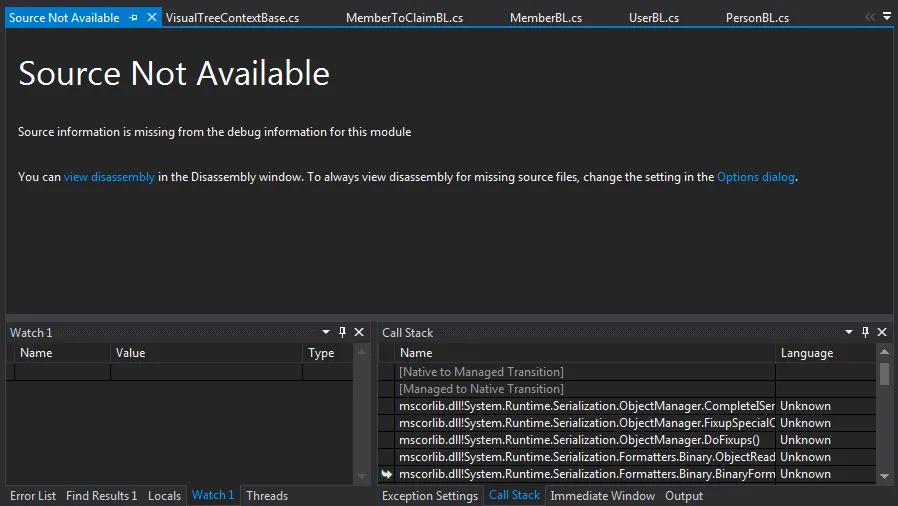Switch to the Error List tab

pos(33,496)
